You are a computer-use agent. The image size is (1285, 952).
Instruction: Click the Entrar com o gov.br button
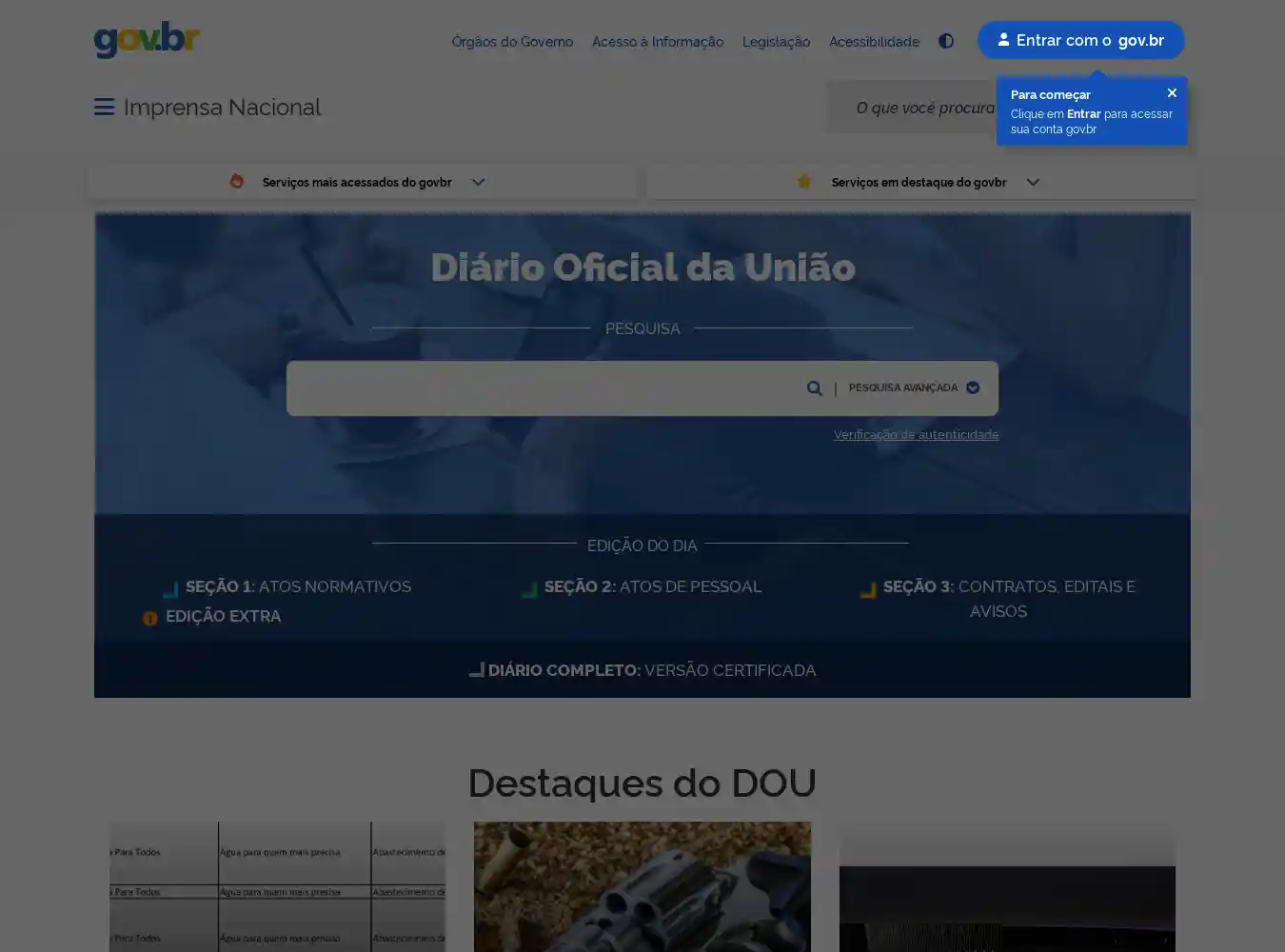[1080, 40]
